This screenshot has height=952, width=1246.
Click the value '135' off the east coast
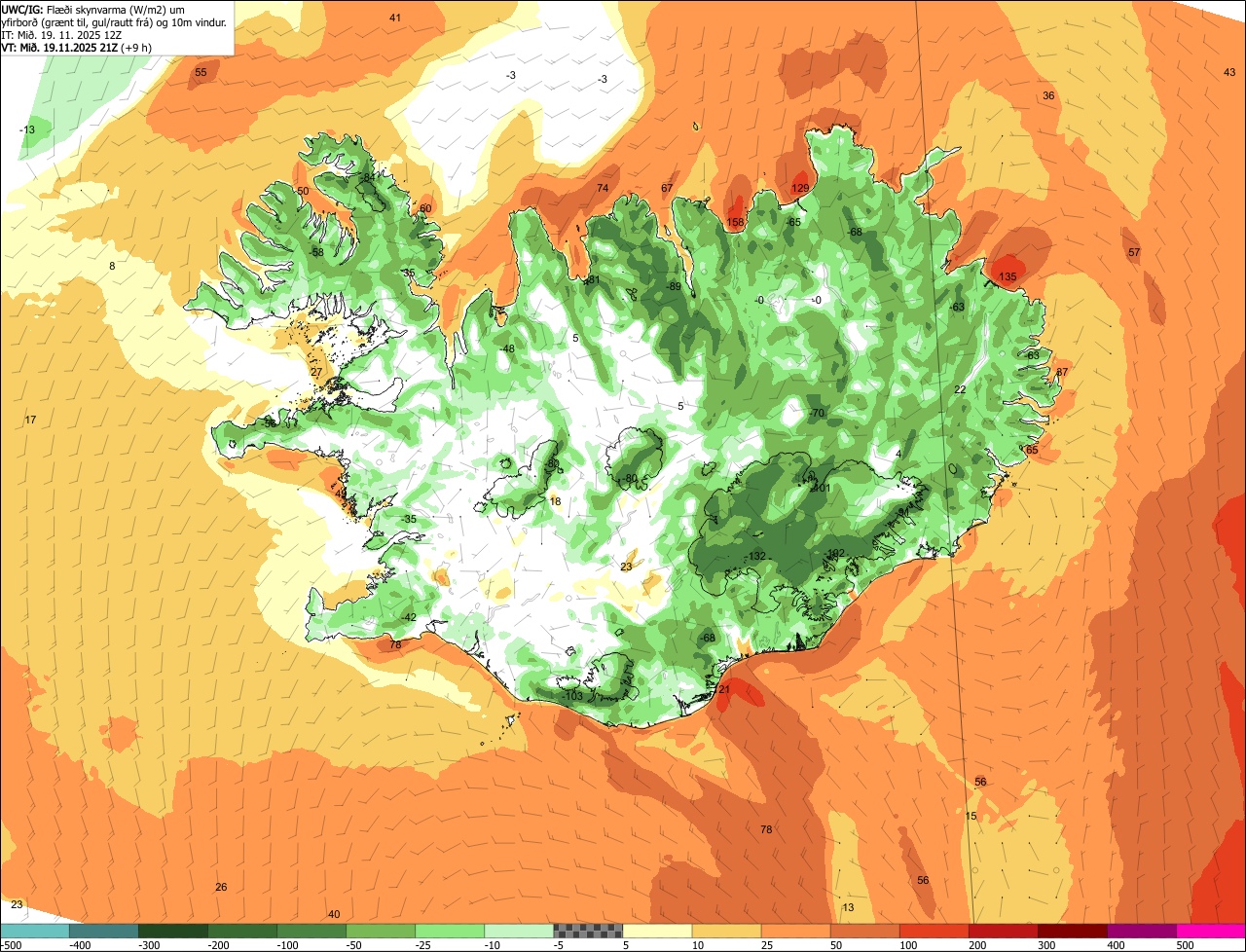[x=1008, y=276]
